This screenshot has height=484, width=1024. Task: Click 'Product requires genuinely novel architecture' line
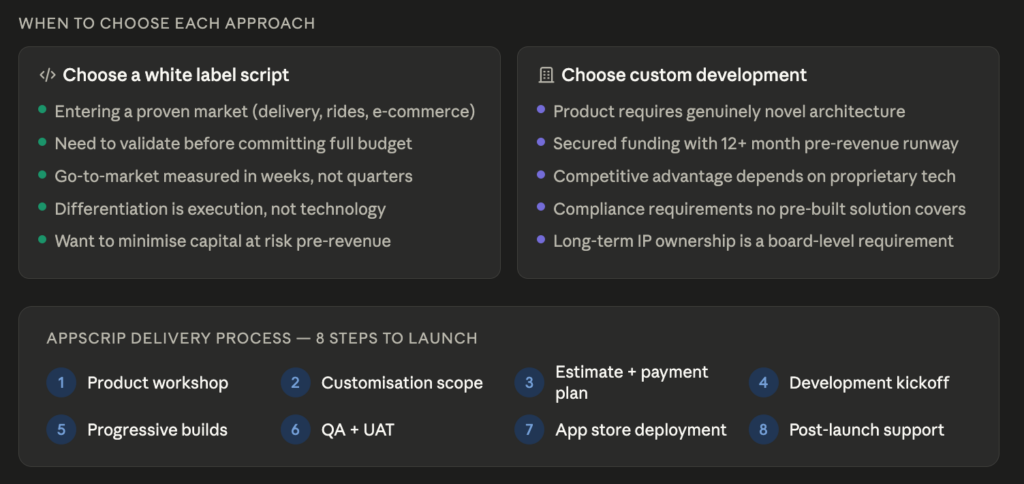729,112
